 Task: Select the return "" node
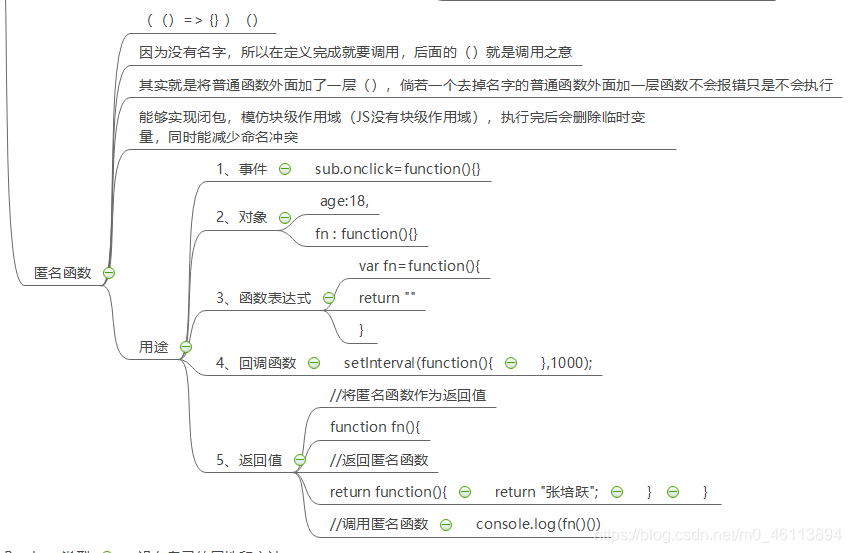387,298
